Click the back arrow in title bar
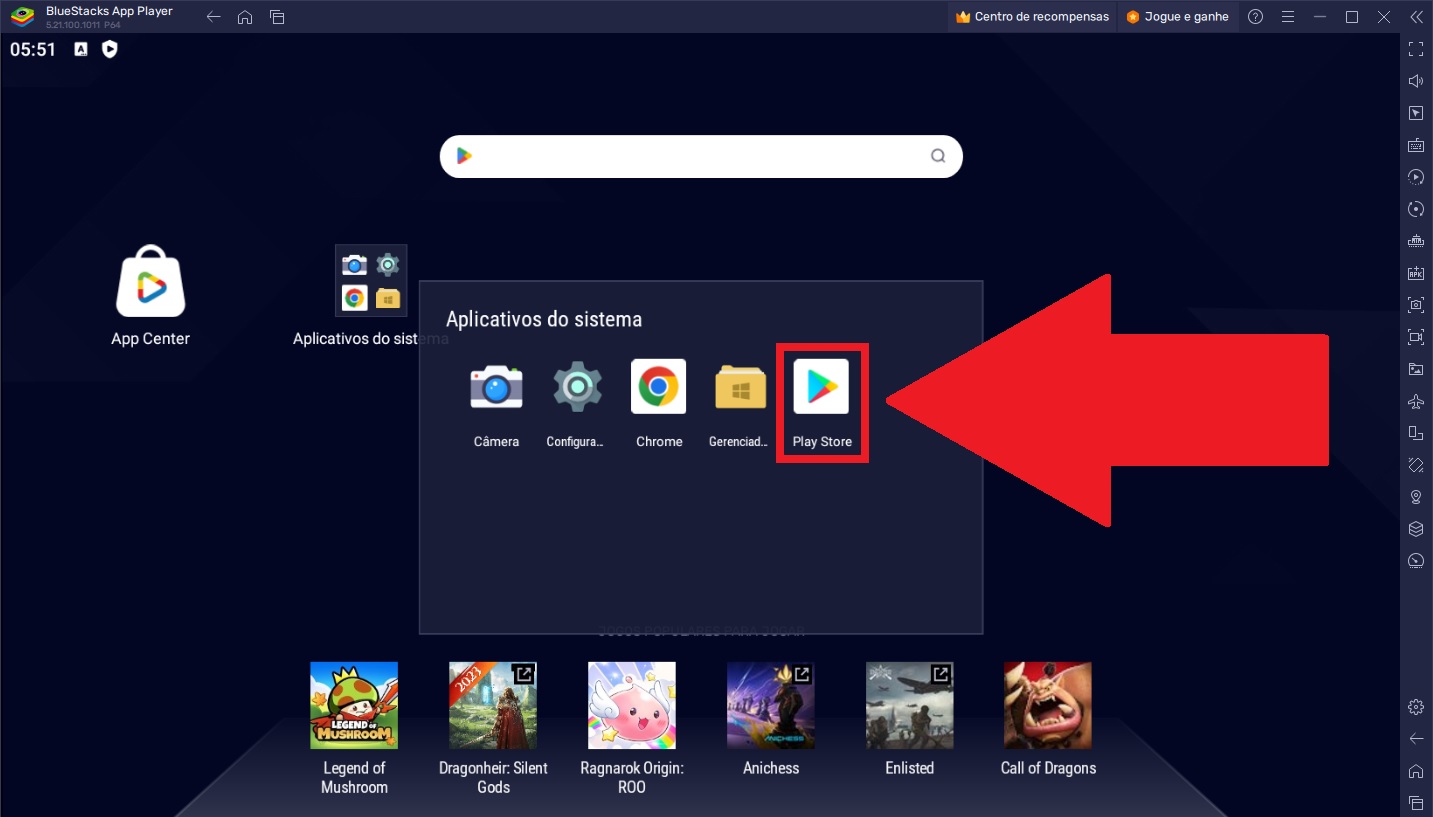 point(213,17)
